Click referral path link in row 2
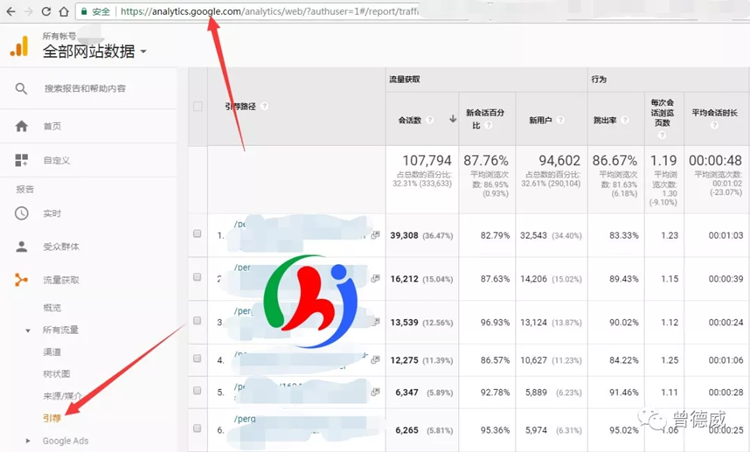750x452 pixels. tap(242, 268)
